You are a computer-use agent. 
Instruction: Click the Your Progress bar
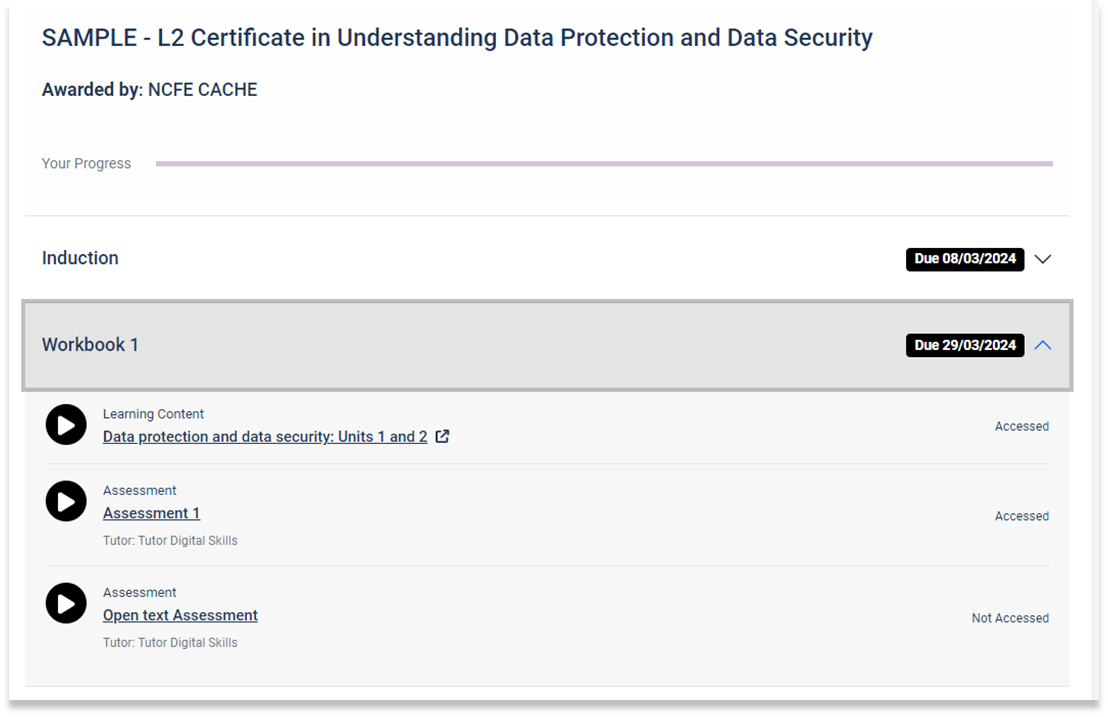pyautogui.click(x=604, y=163)
